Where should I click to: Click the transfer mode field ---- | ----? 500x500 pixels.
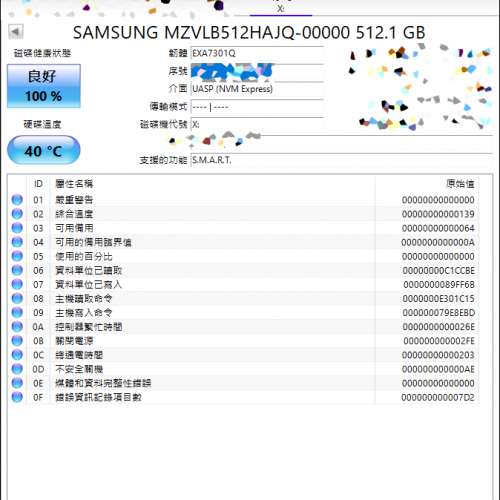pyautogui.click(x=257, y=107)
